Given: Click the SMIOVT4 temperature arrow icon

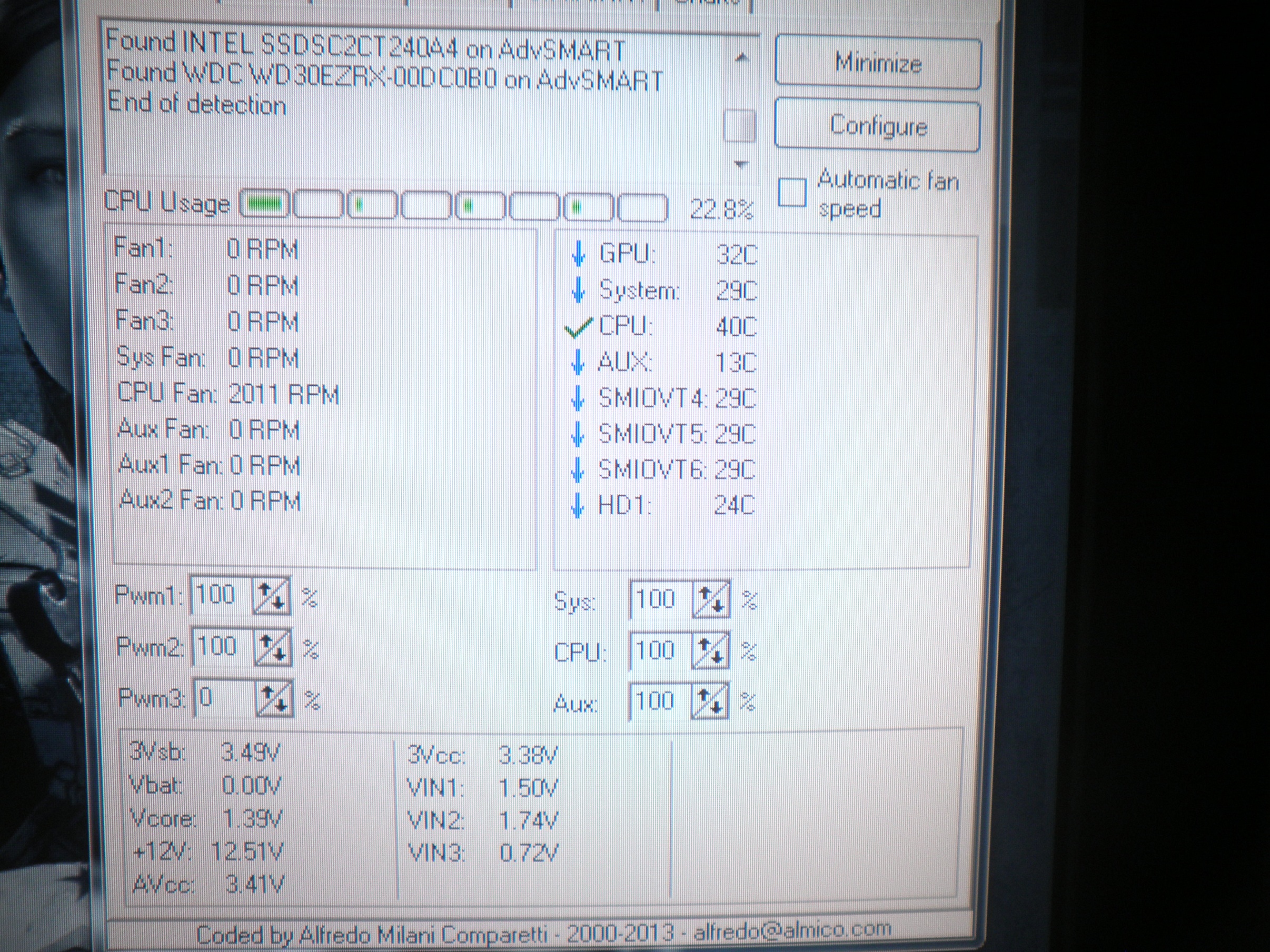Looking at the screenshot, I should (578, 398).
